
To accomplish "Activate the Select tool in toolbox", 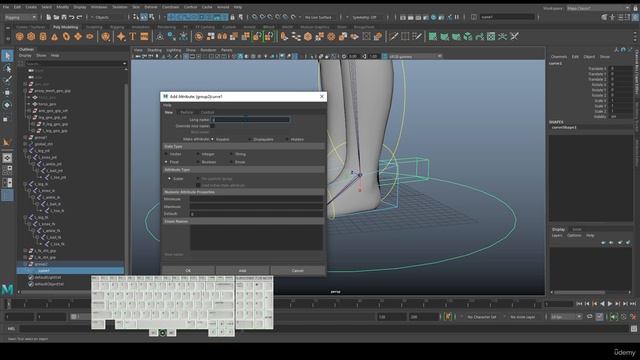I will tap(7, 56).
